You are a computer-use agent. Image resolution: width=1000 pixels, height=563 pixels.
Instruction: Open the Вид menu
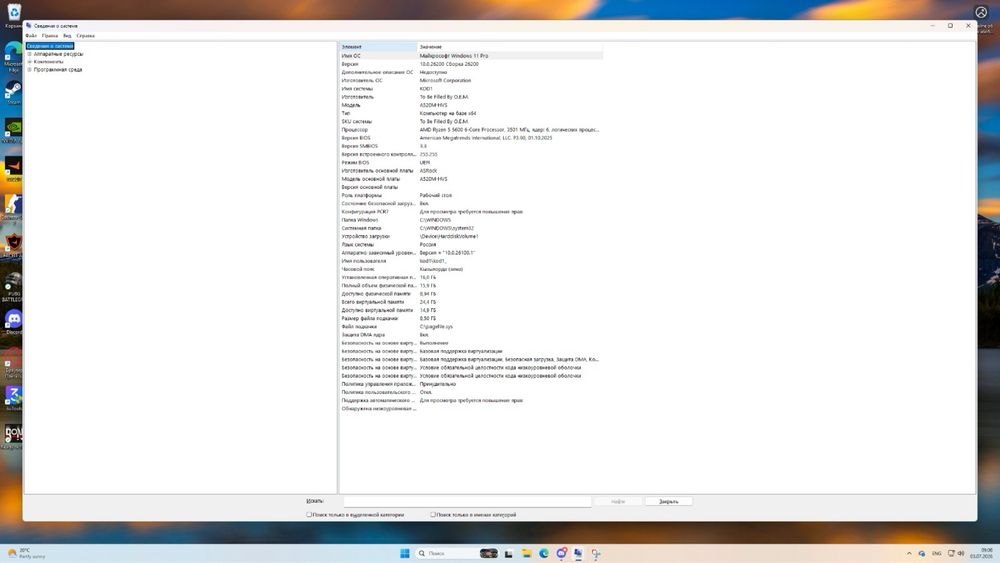pos(67,36)
